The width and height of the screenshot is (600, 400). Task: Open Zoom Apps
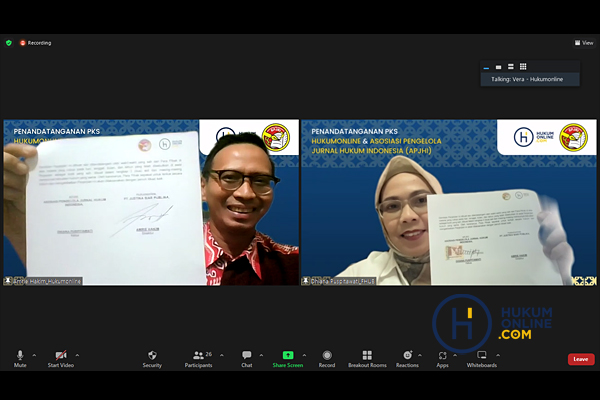[442, 359]
